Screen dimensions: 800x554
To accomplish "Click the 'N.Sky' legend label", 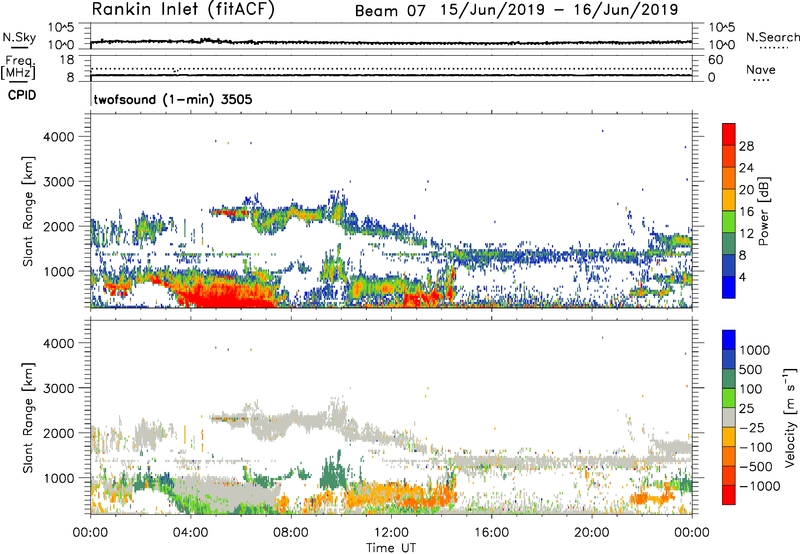I will point(19,37).
